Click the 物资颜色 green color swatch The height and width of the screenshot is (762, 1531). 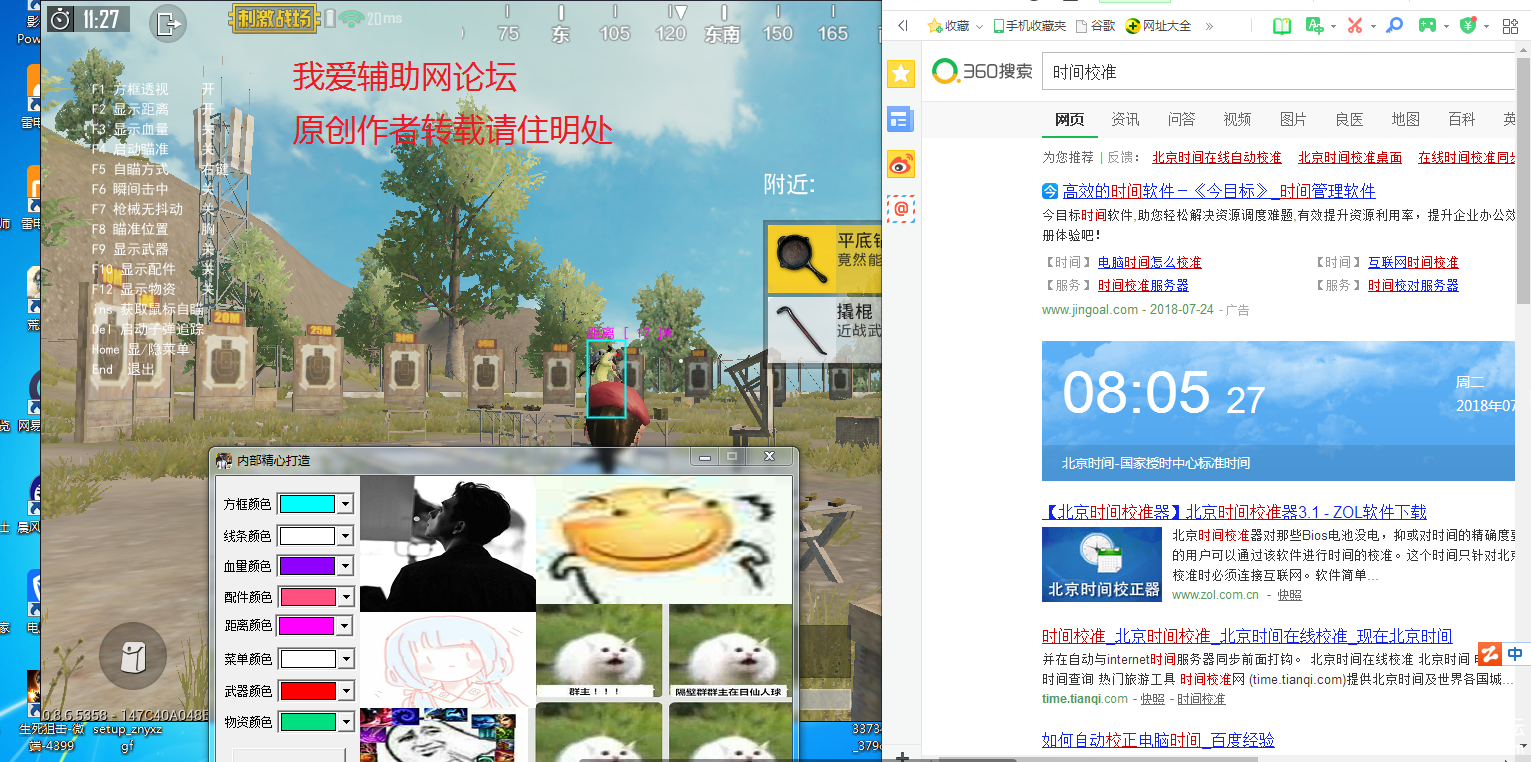coord(307,721)
